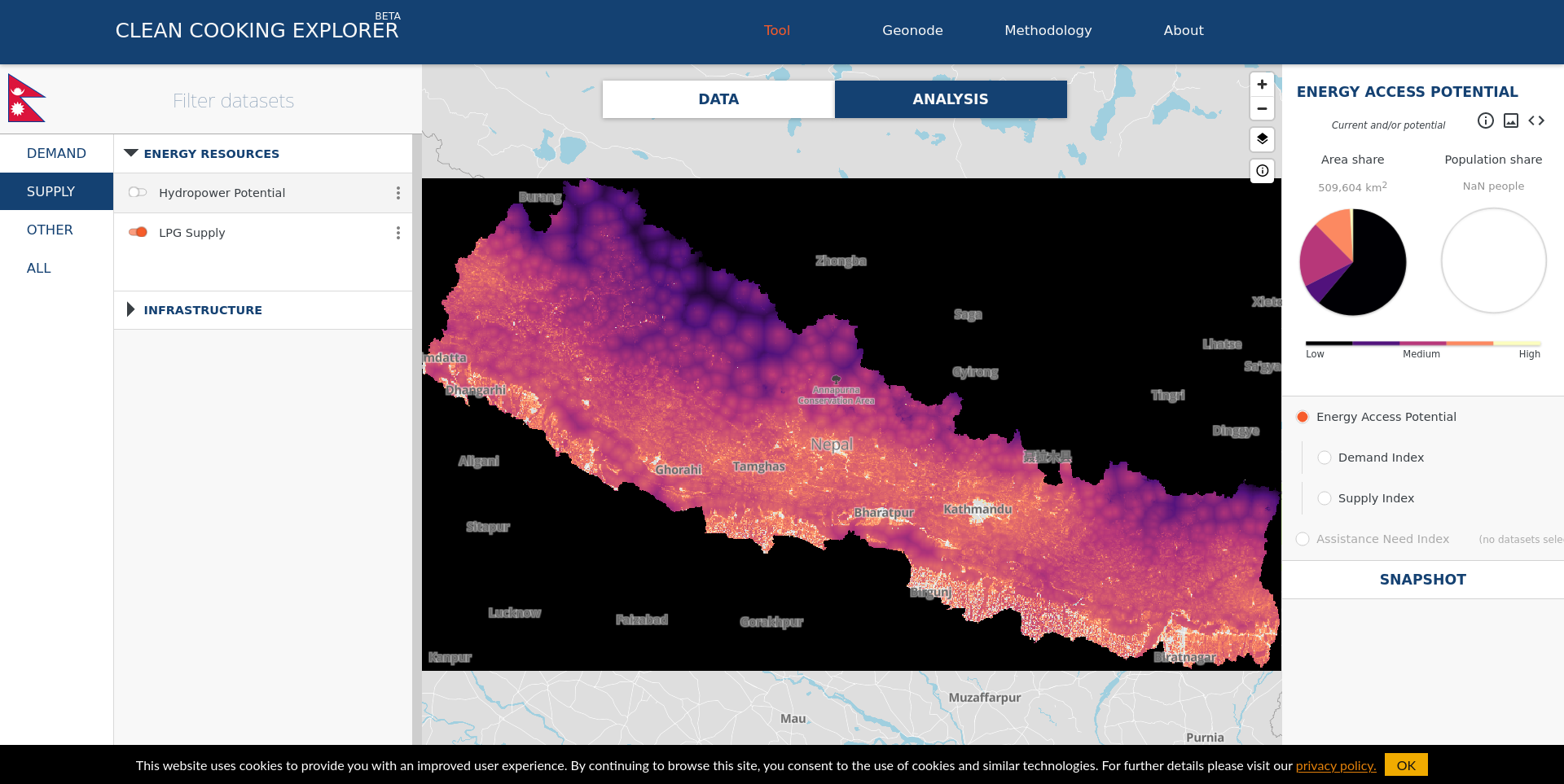Collapse the Energy Resources section
The width and height of the screenshot is (1564, 784).
pyautogui.click(x=131, y=154)
